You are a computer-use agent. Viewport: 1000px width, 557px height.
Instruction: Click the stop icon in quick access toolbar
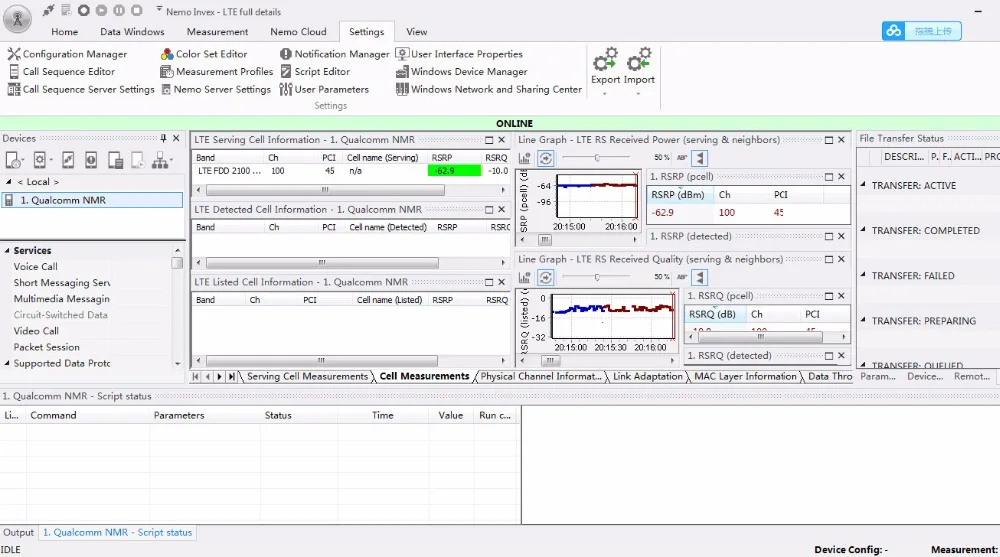[136, 10]
